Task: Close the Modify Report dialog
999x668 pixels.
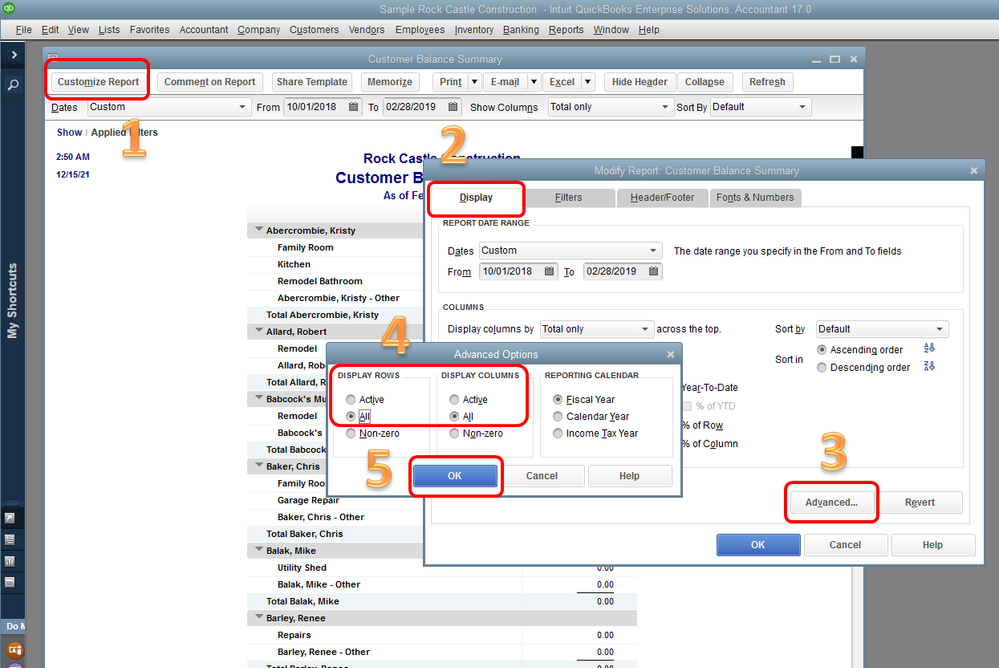Action: click(x=974, y=171)
